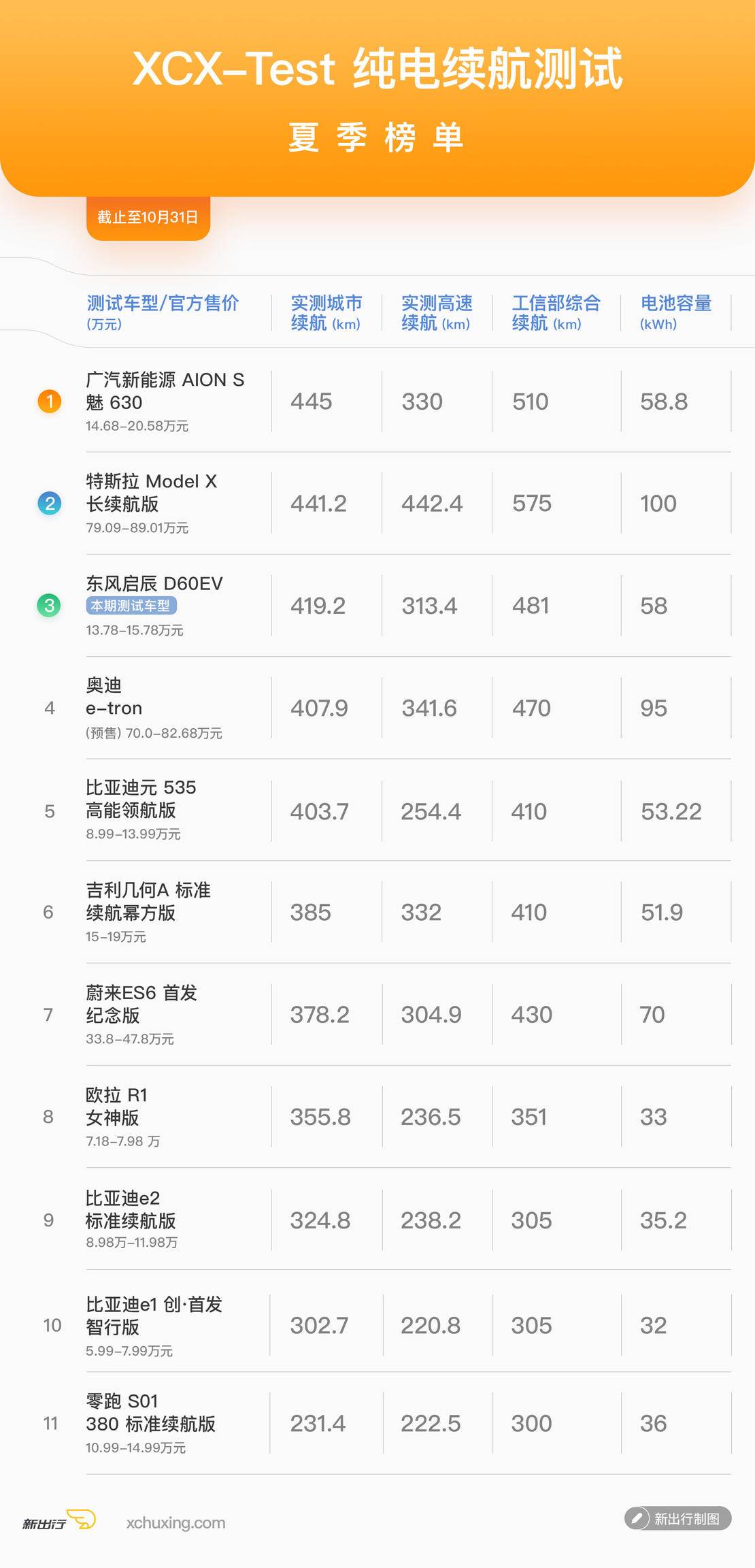Click the 新出行 logo at bottom left
This screenshot has height=1568, width=755.
tap(58, 1522)
